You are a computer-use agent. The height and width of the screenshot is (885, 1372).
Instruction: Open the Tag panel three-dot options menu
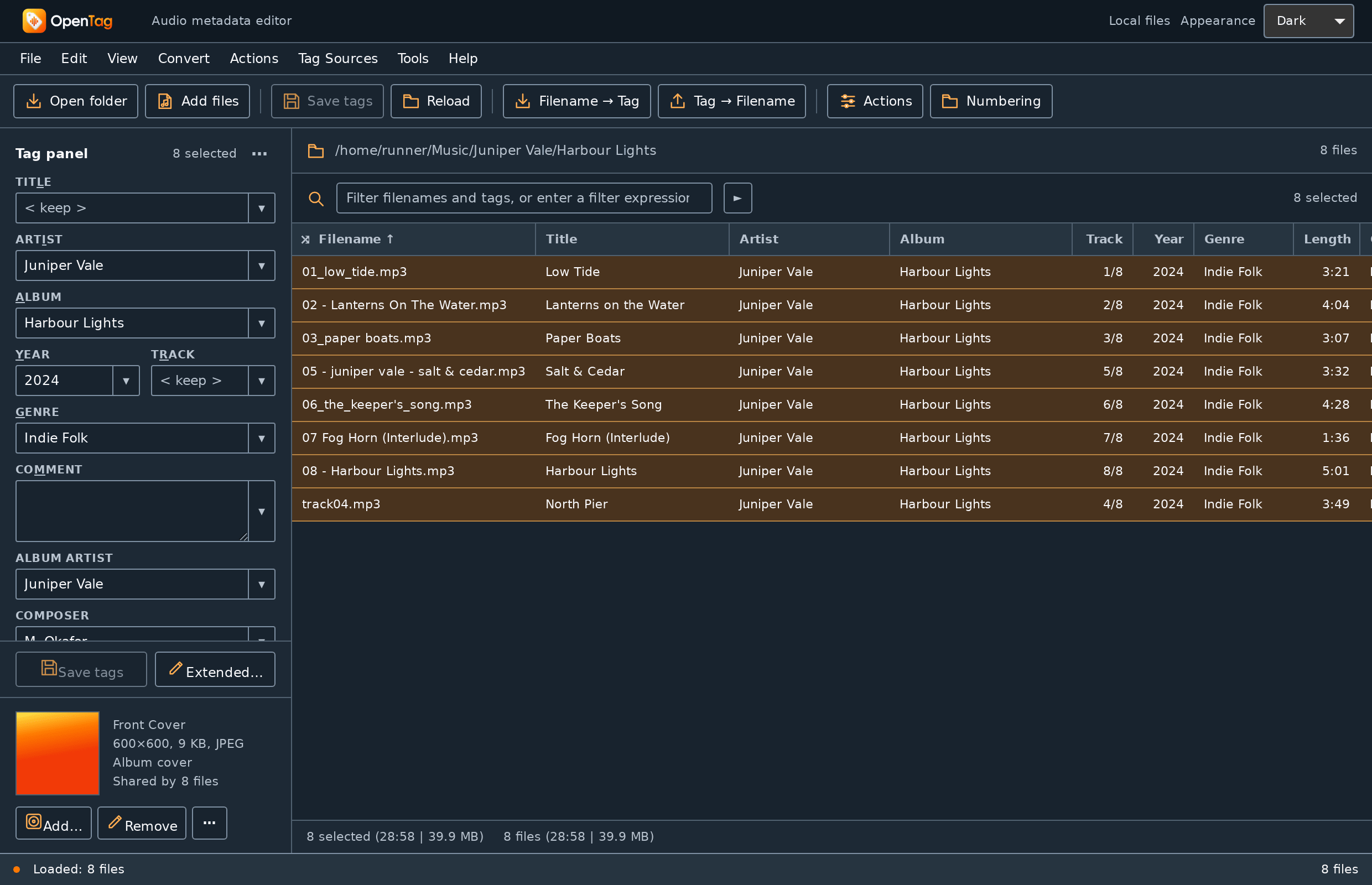[259, 153]
